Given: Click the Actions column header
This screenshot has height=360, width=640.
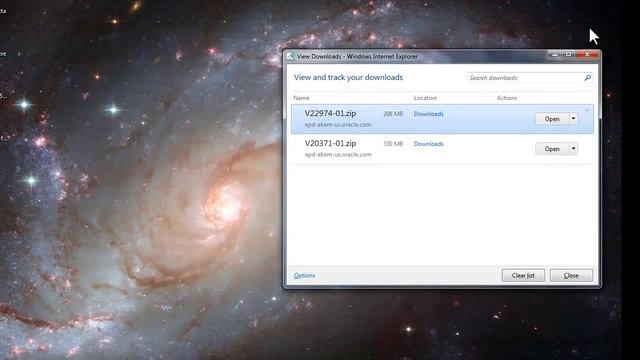Looking at the screenshot, I should pyautogui.click(x=507, y=98).
